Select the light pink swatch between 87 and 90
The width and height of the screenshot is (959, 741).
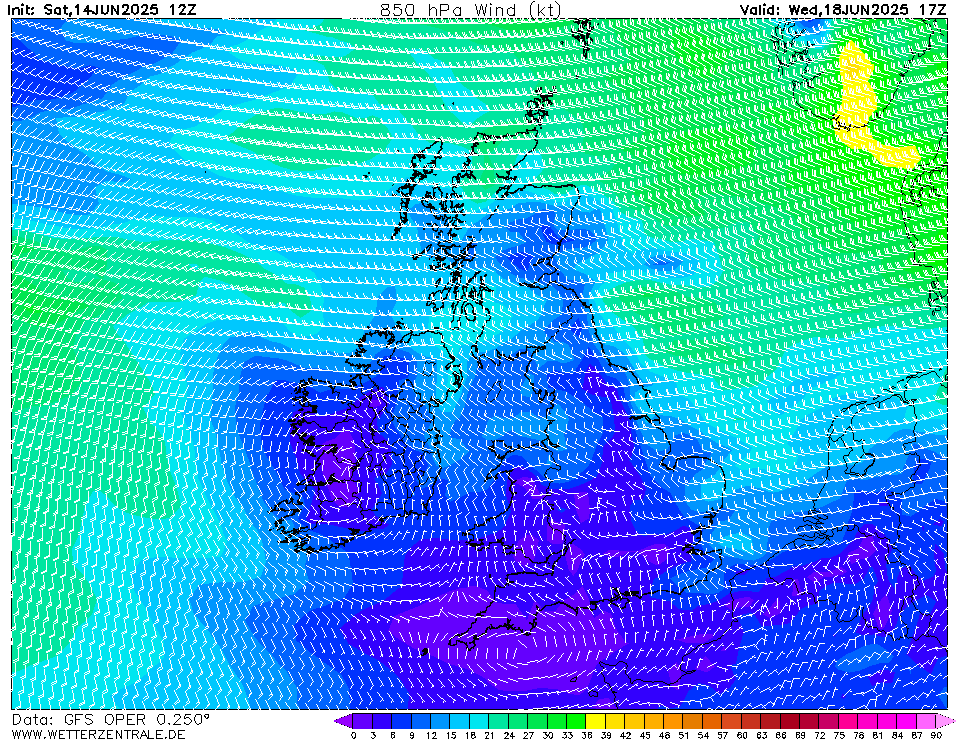[926, 721]
